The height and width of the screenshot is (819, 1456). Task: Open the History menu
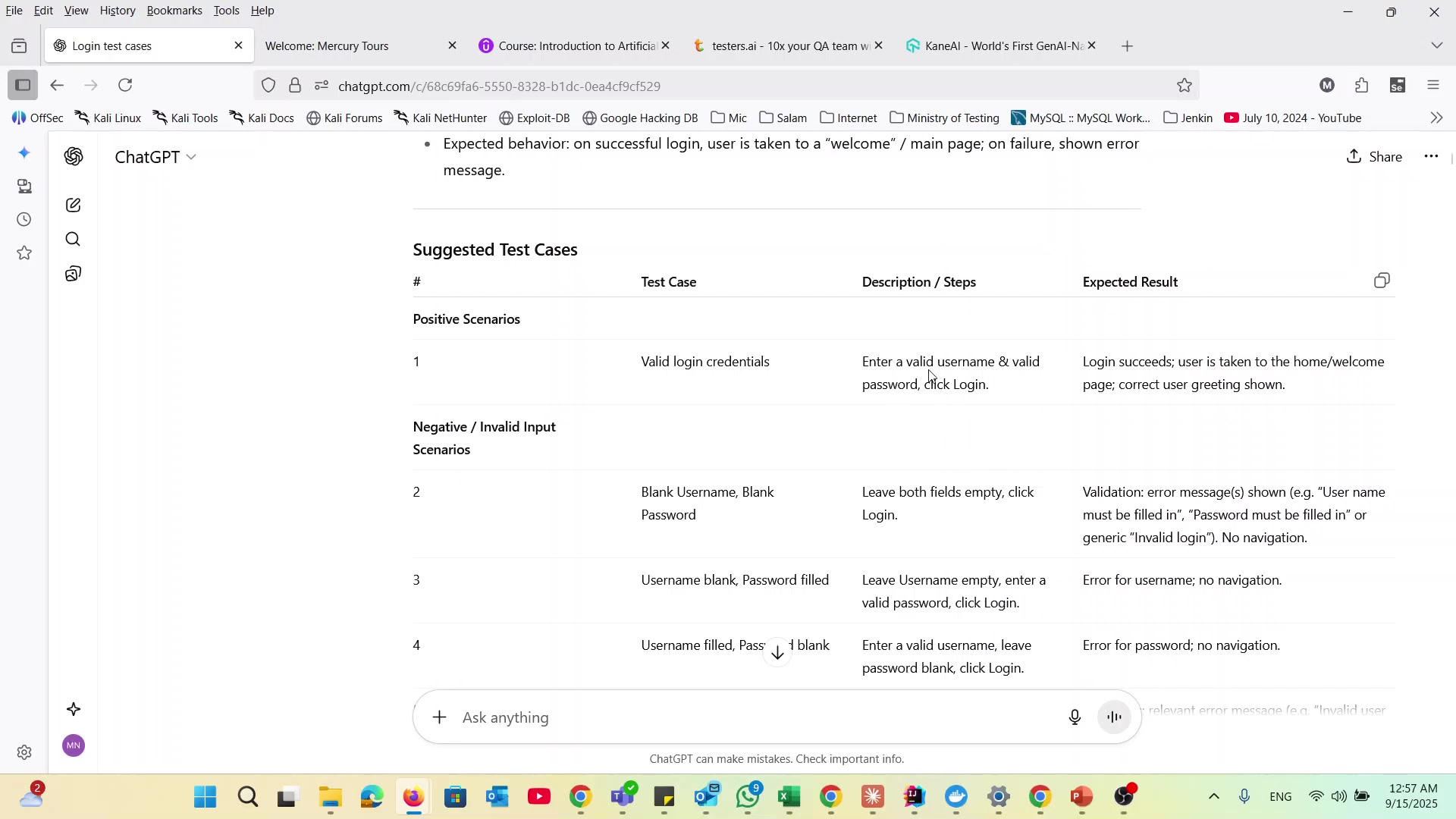117,11
